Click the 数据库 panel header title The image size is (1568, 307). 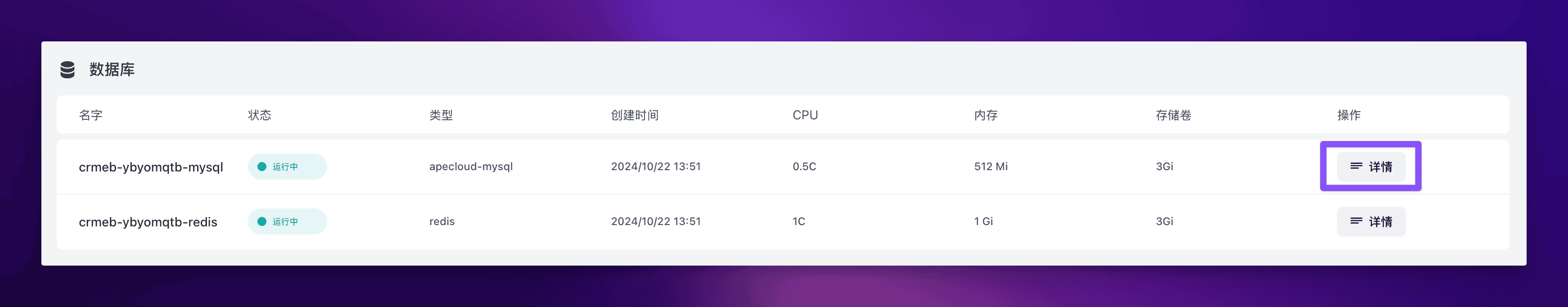coord(112,69)
